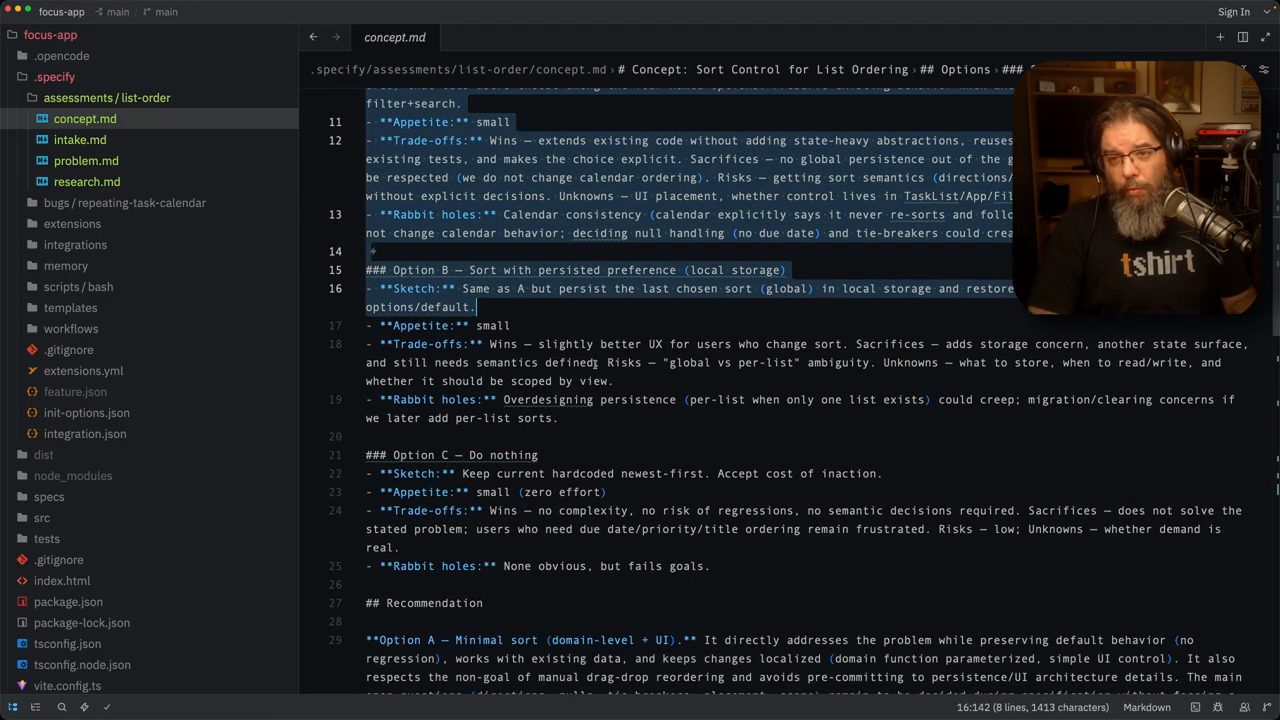Open vite.config.ts in the file tree
Image resolution: width=1280 pixels, height=720 pixels.
point(150,686)
